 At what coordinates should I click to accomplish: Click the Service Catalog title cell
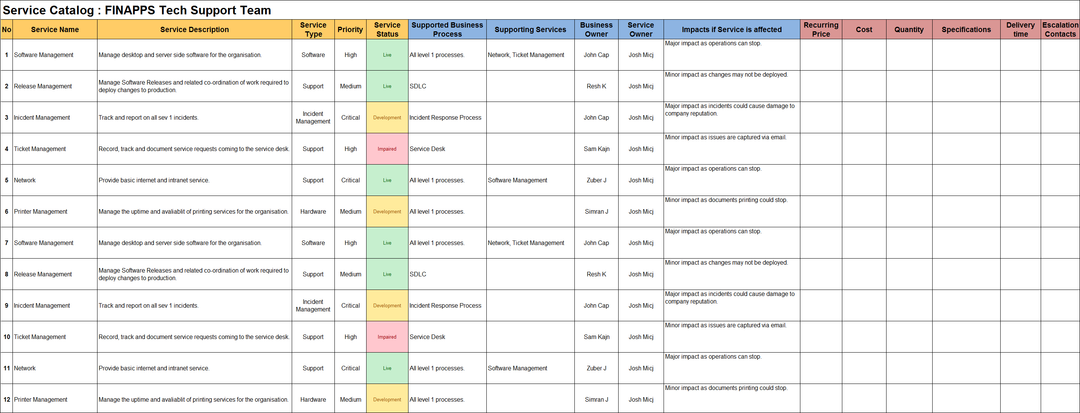pyautogui.click(x=138, y=9)
